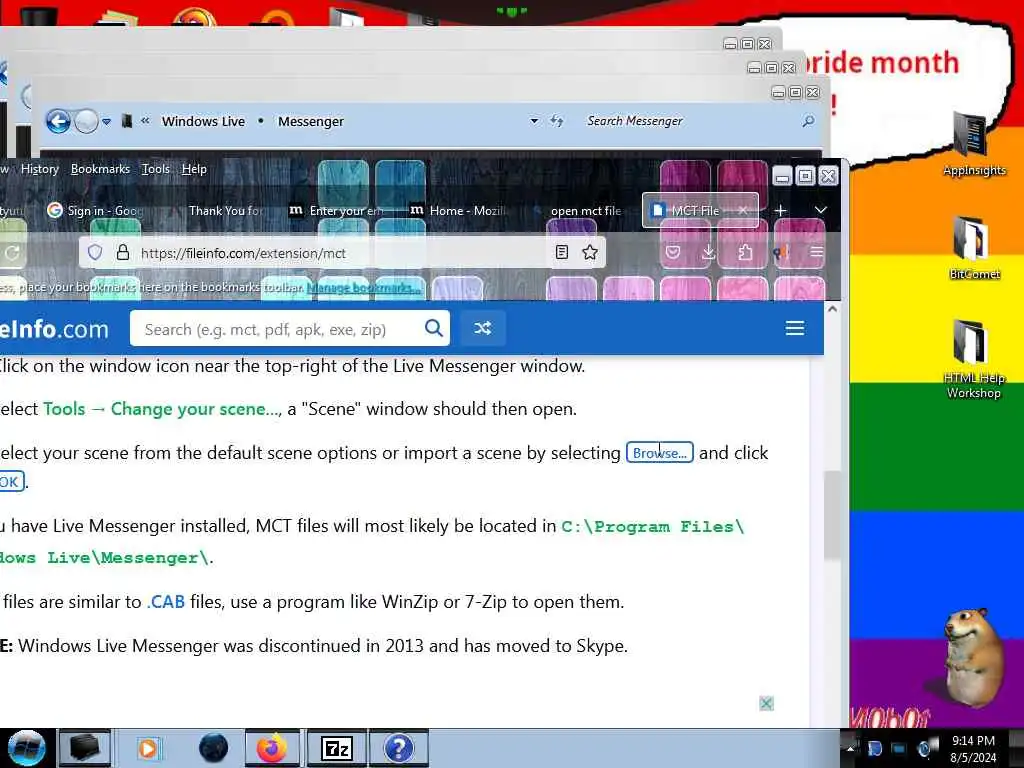Show hidden tray icons arrow

(x=850, y=748)
